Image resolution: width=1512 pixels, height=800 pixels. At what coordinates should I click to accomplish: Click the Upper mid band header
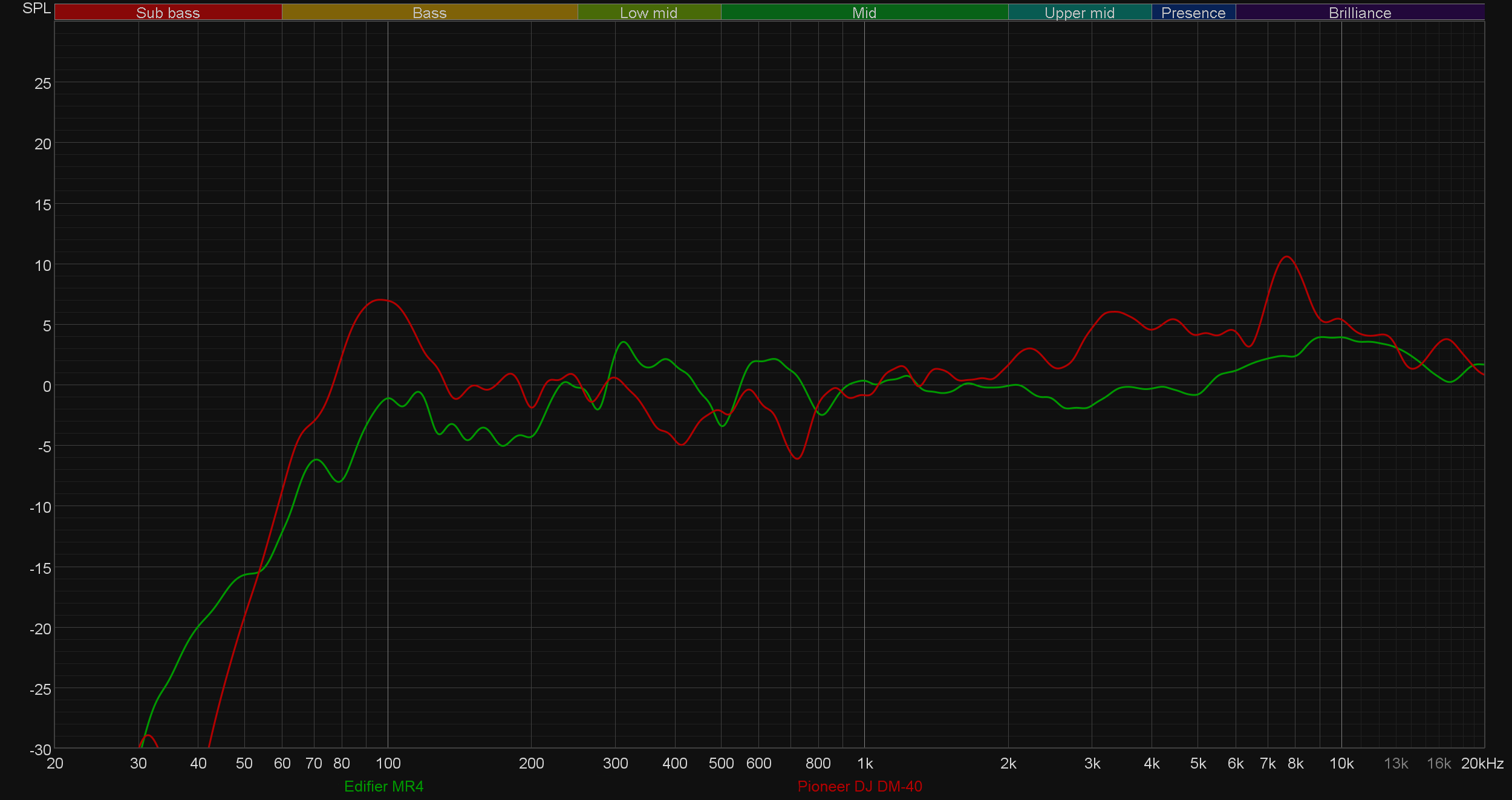coord(1079,13)
